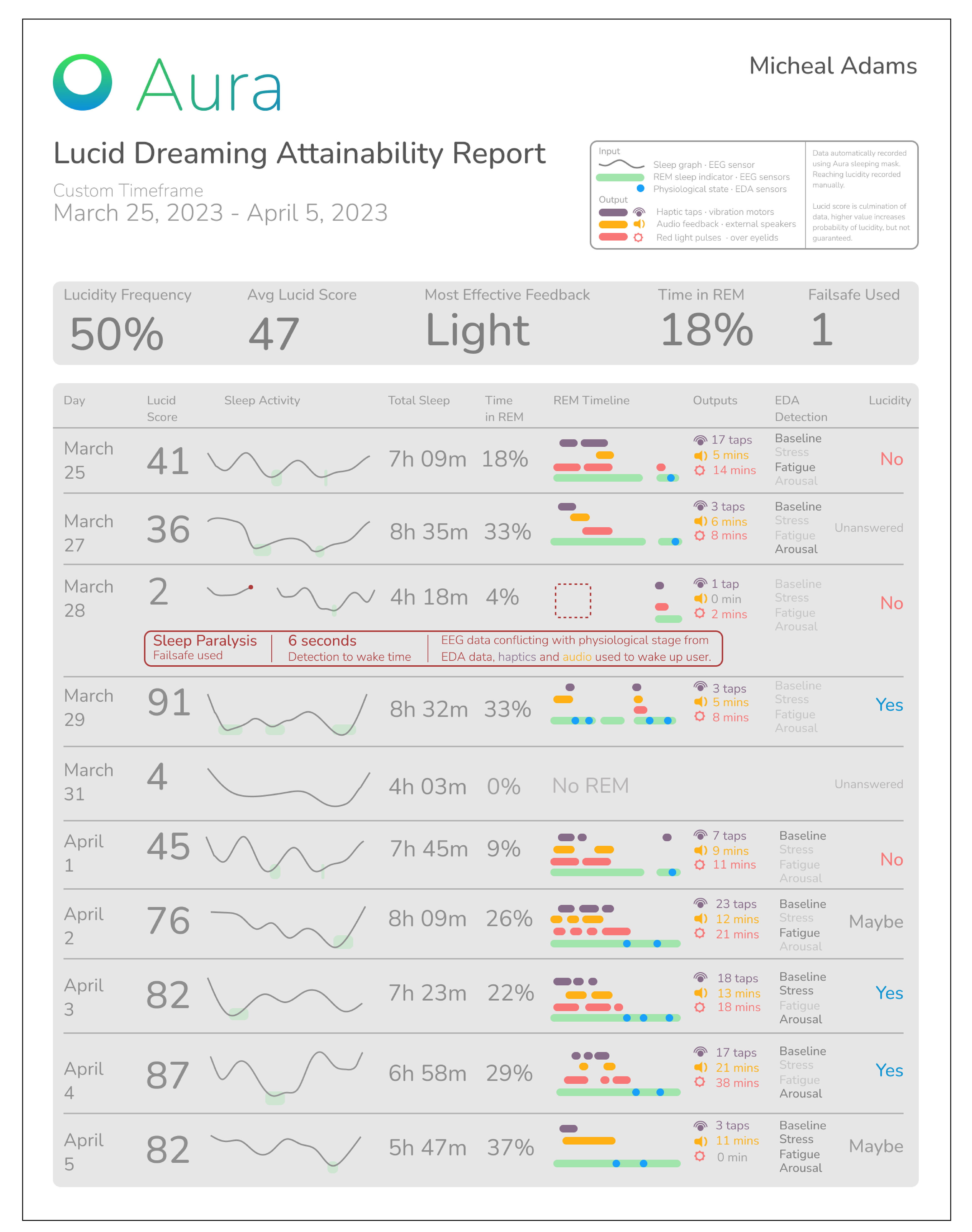
Task: Click the light icon beside 8 mins March 29
Action: [x=700, y=716]
